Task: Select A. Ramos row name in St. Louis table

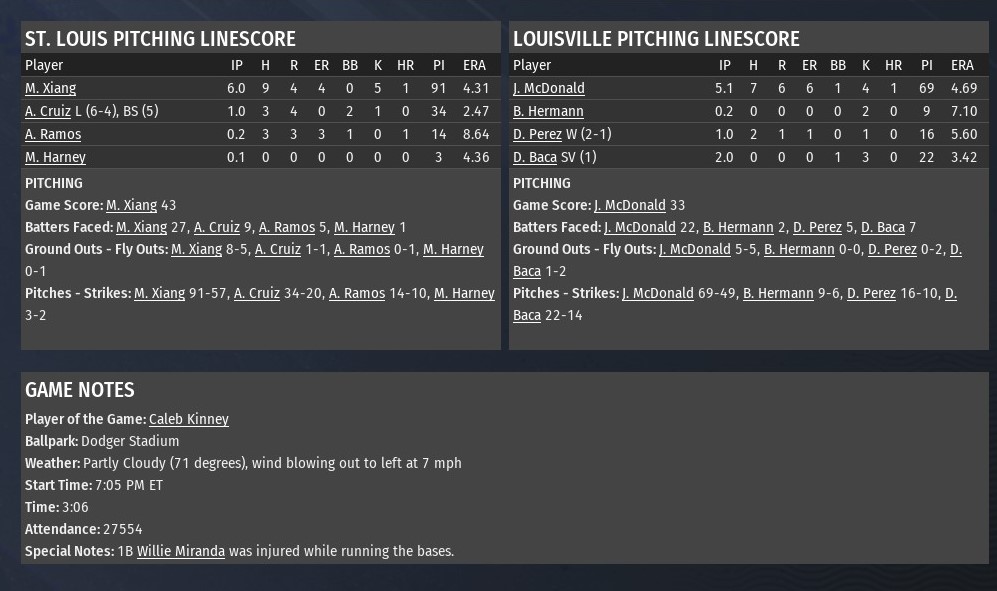Action: (53, 134)
